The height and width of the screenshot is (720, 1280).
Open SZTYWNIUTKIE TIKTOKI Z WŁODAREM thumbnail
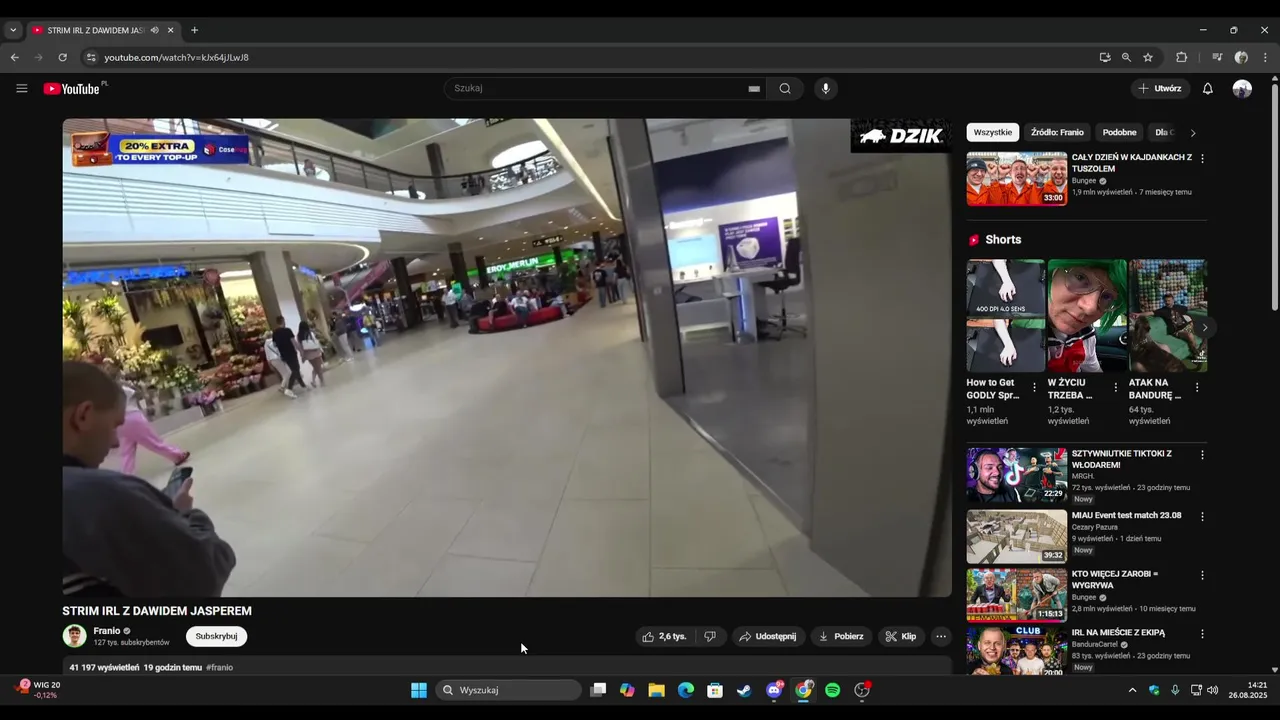1016,475
